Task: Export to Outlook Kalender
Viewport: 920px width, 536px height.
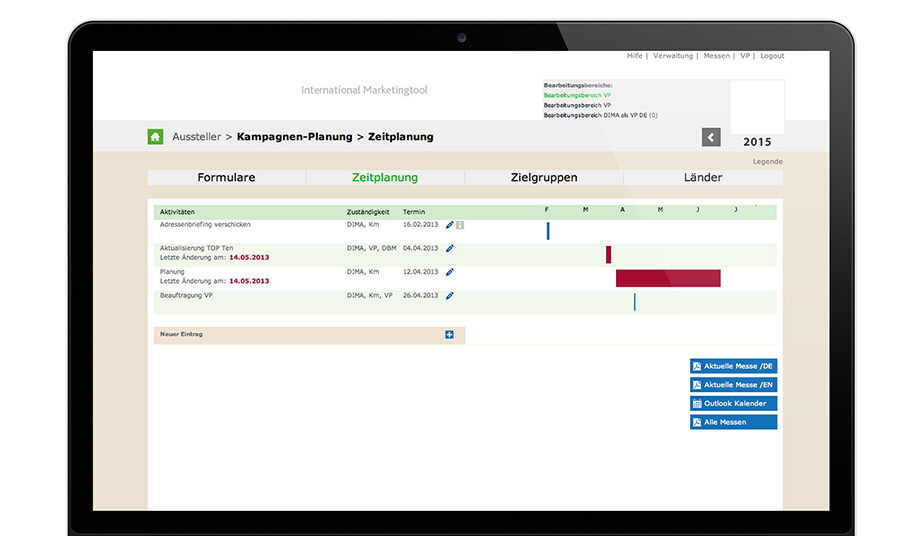Action: 733,404
